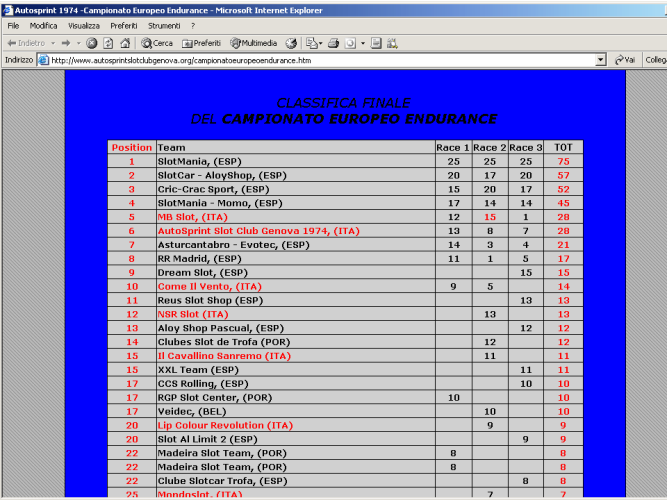Click the Stop loading icon
The height and width of the screenshot is (500, 667).
click(91, 43)
